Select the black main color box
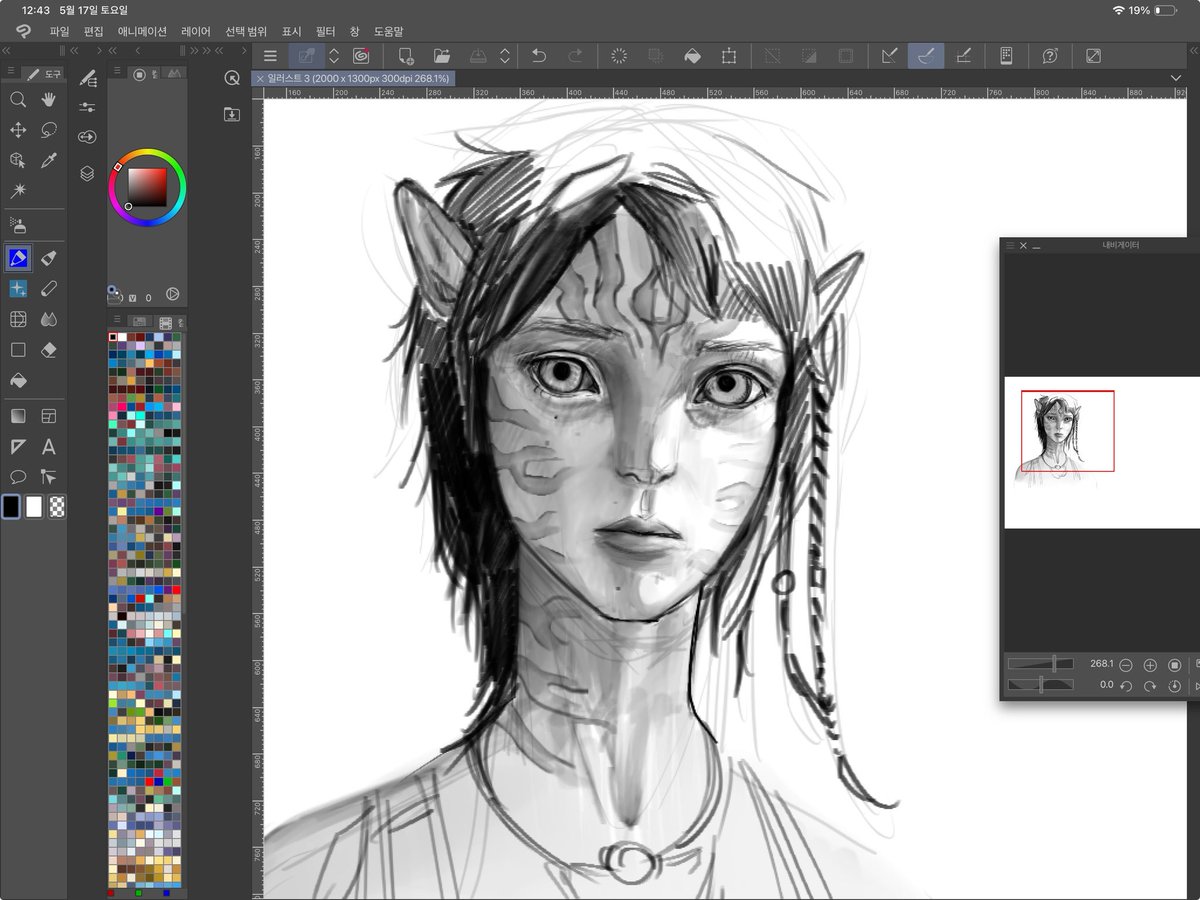1200x900 pixels. 10,507
